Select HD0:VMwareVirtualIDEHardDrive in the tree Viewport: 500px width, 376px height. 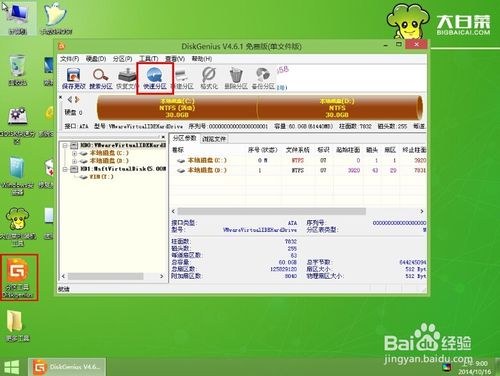click(123, 145)
